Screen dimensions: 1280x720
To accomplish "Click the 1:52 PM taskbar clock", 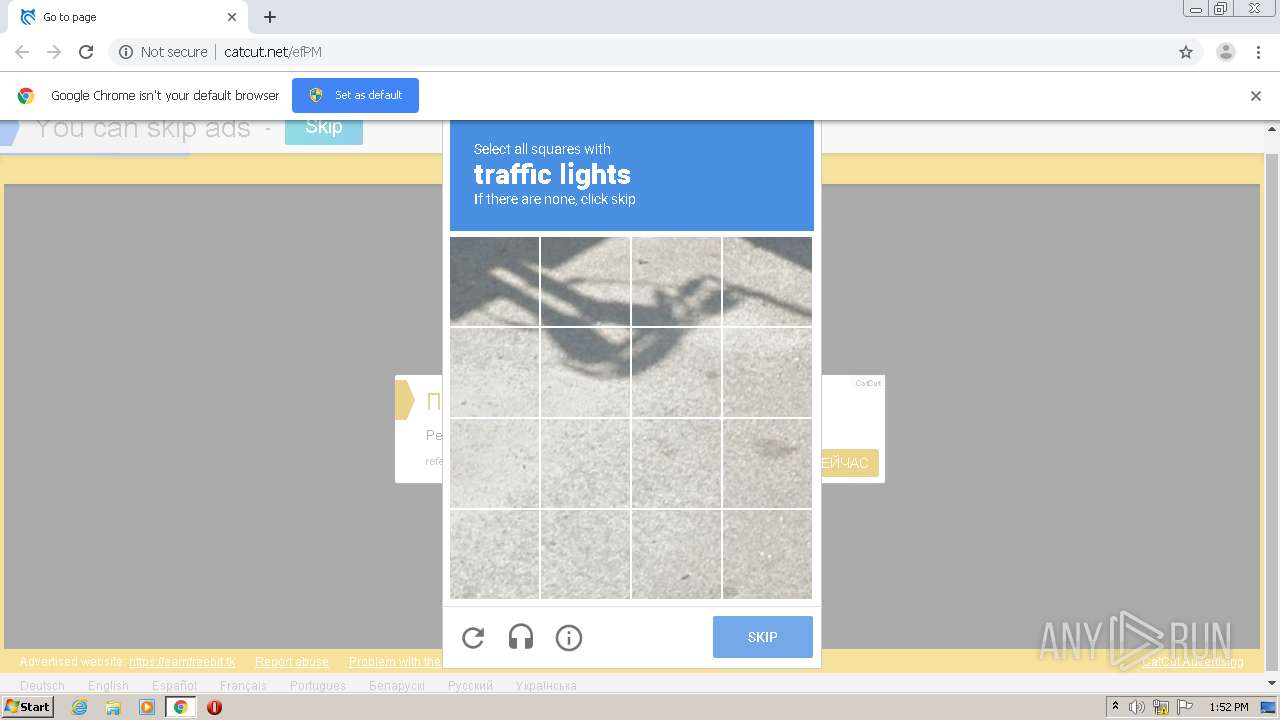I will [1229, 707].
